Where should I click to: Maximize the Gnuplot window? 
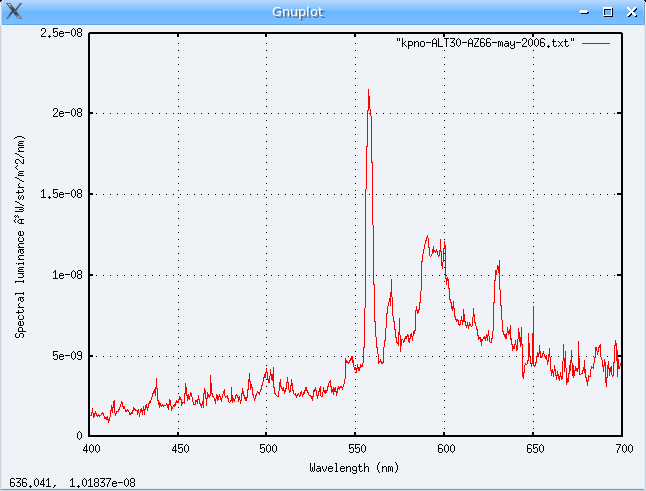click(608, 12)
